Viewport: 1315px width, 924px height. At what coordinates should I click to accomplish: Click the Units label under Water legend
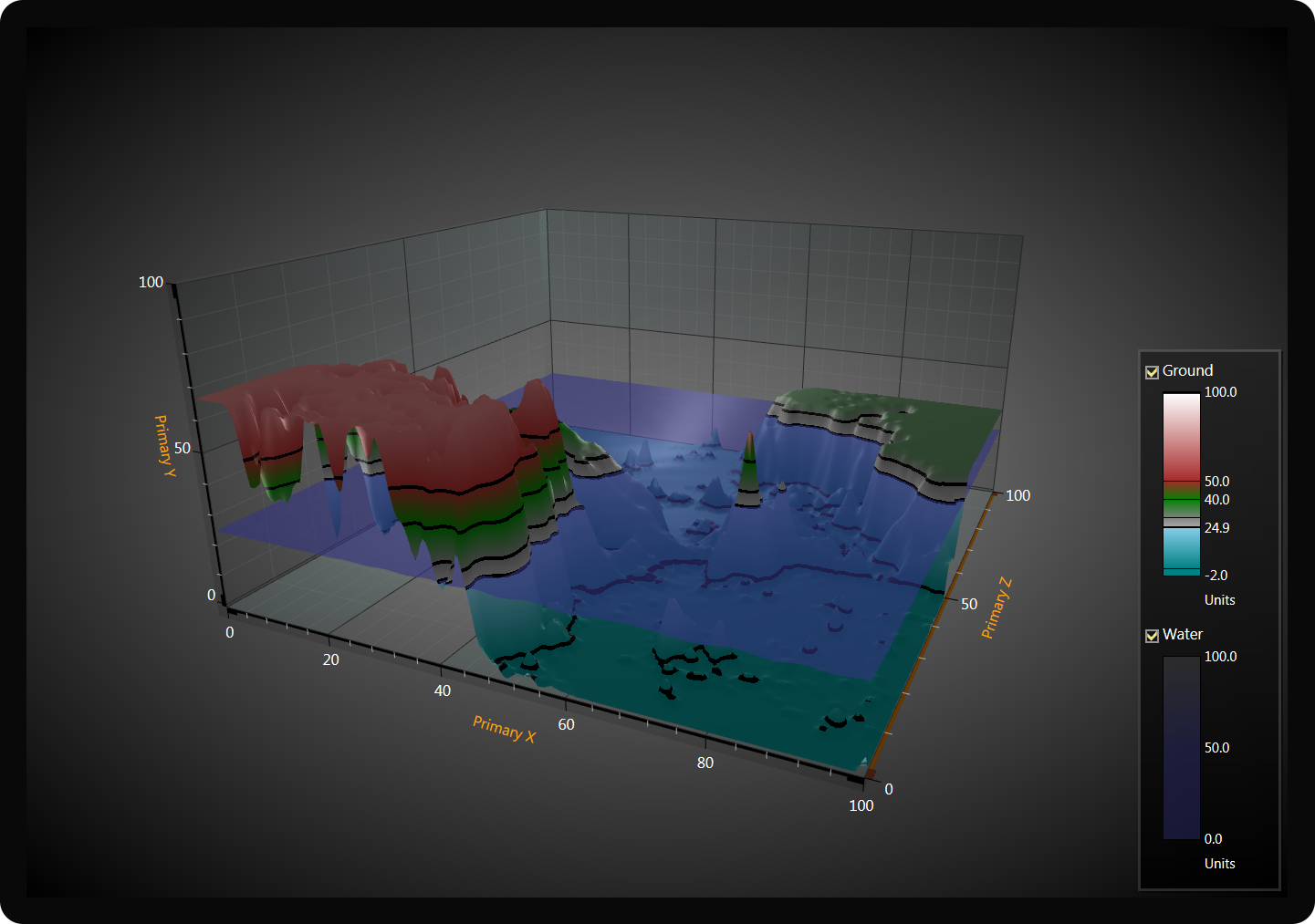tap(1219, 864)
